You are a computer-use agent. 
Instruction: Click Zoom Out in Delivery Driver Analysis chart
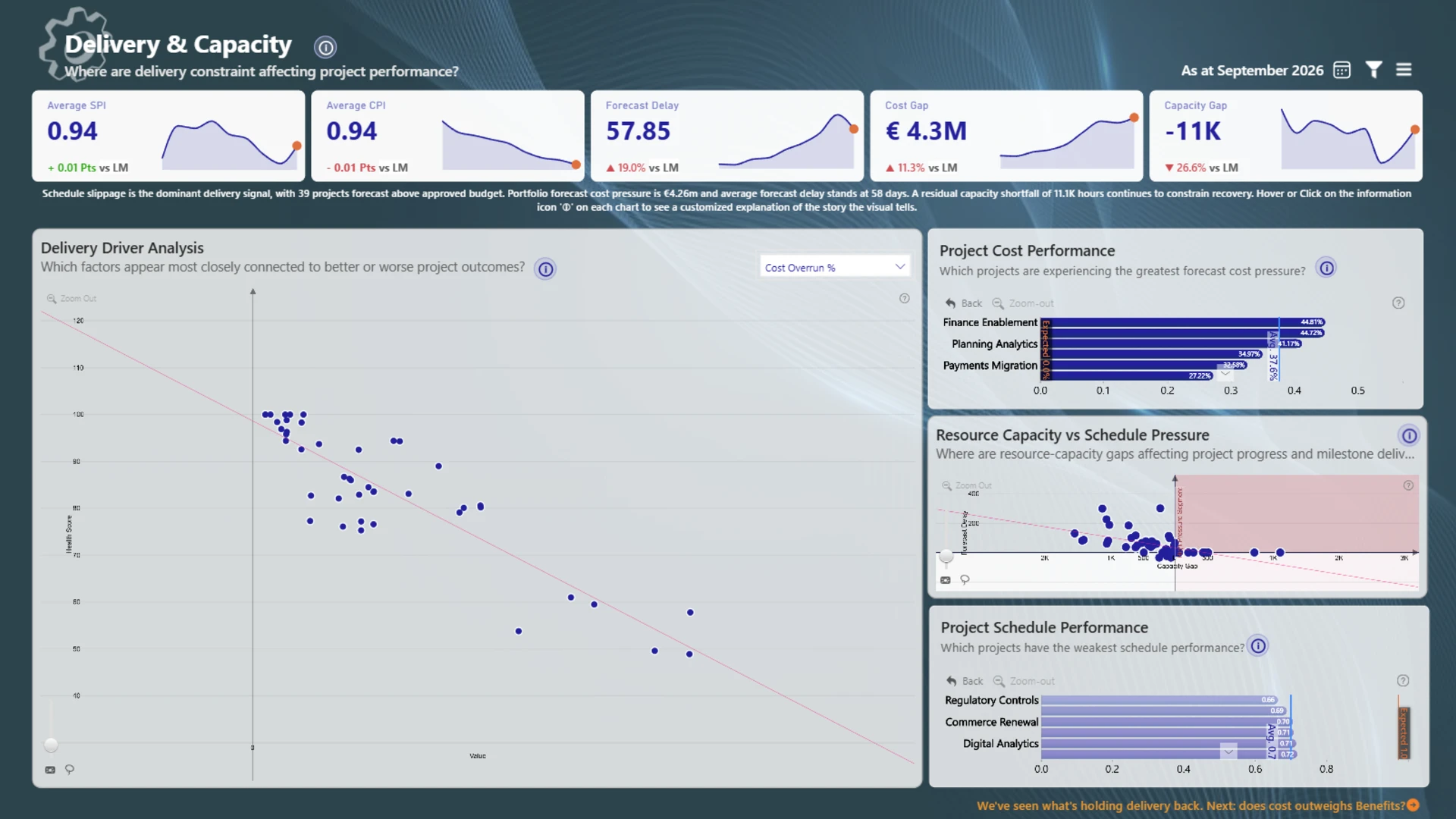71,299
